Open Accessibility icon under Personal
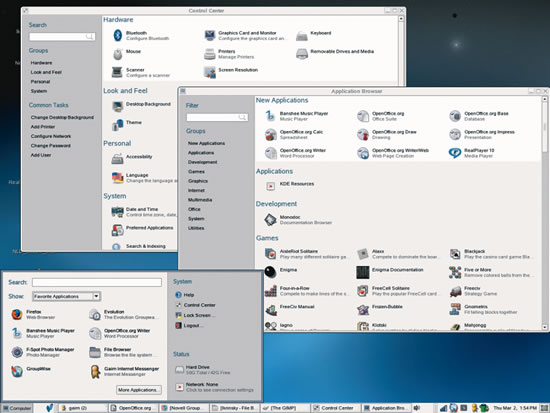550x413 pixels. tap(117, 159)
